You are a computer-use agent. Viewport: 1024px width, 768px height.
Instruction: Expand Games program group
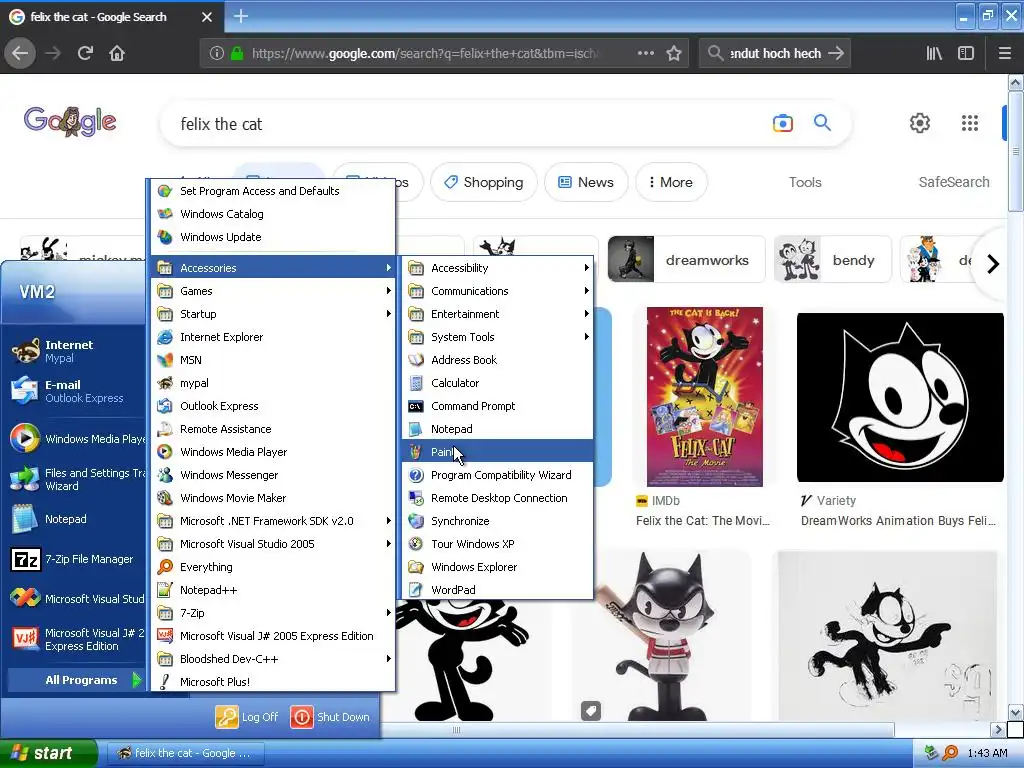coord(273,291)
